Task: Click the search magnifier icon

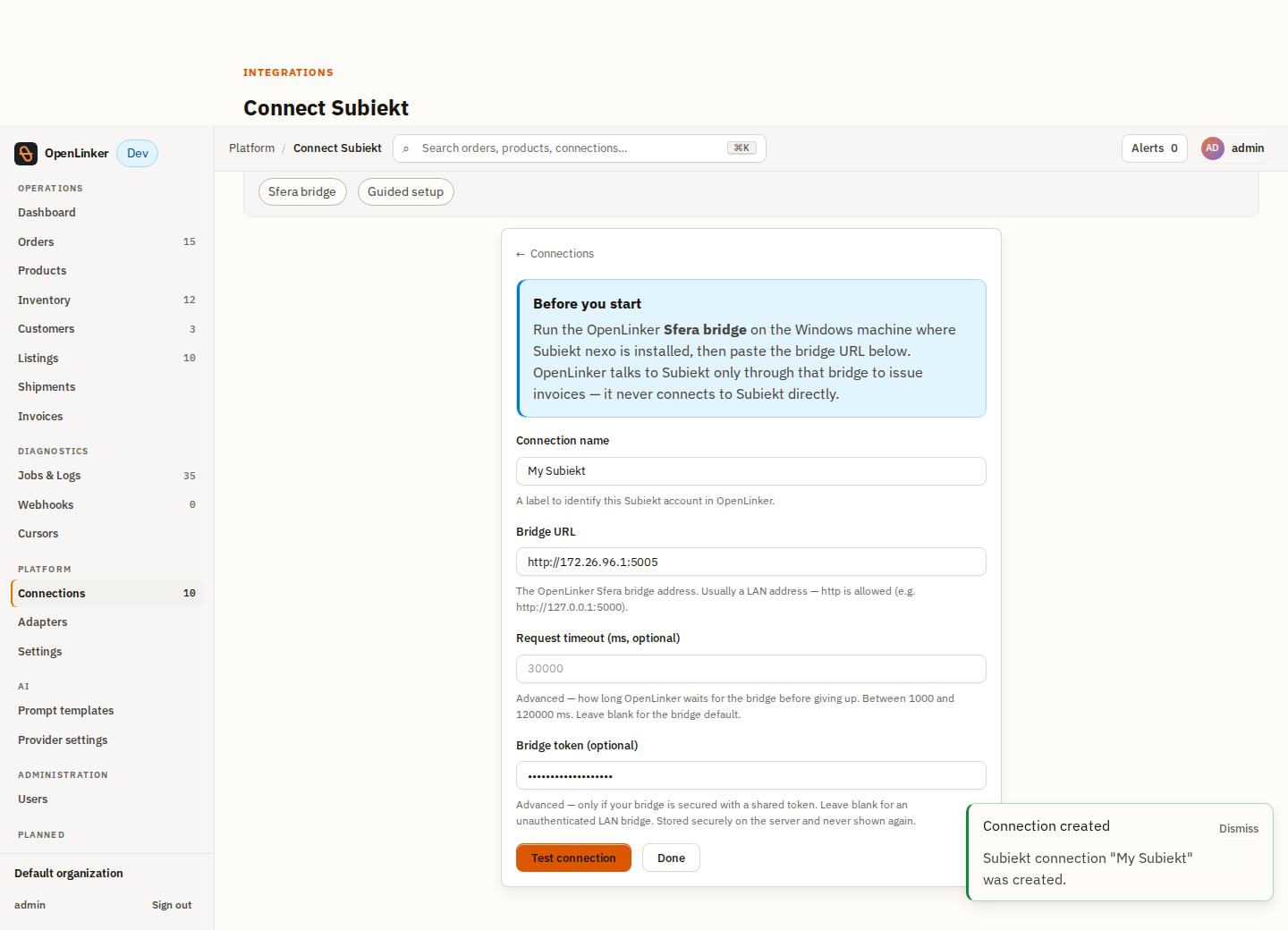Action: tap(406, 148)
